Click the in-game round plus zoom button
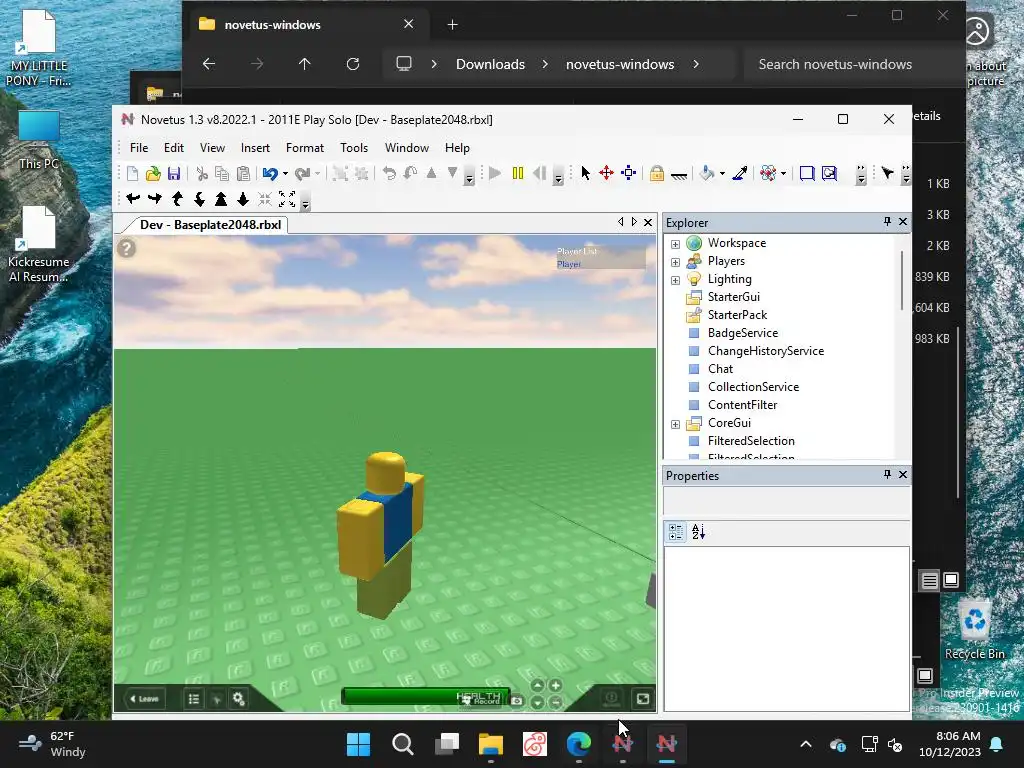Image resolution: width=1024 pixels, height=768 pixels. point(556,685)
